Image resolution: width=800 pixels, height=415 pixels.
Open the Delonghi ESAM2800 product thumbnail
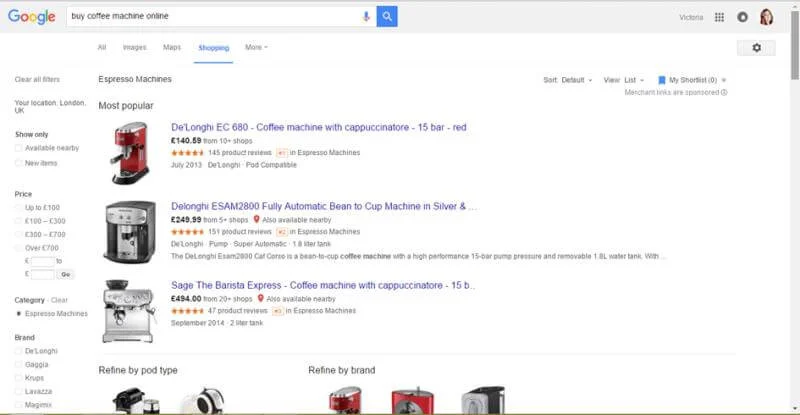tap(130, 232)
